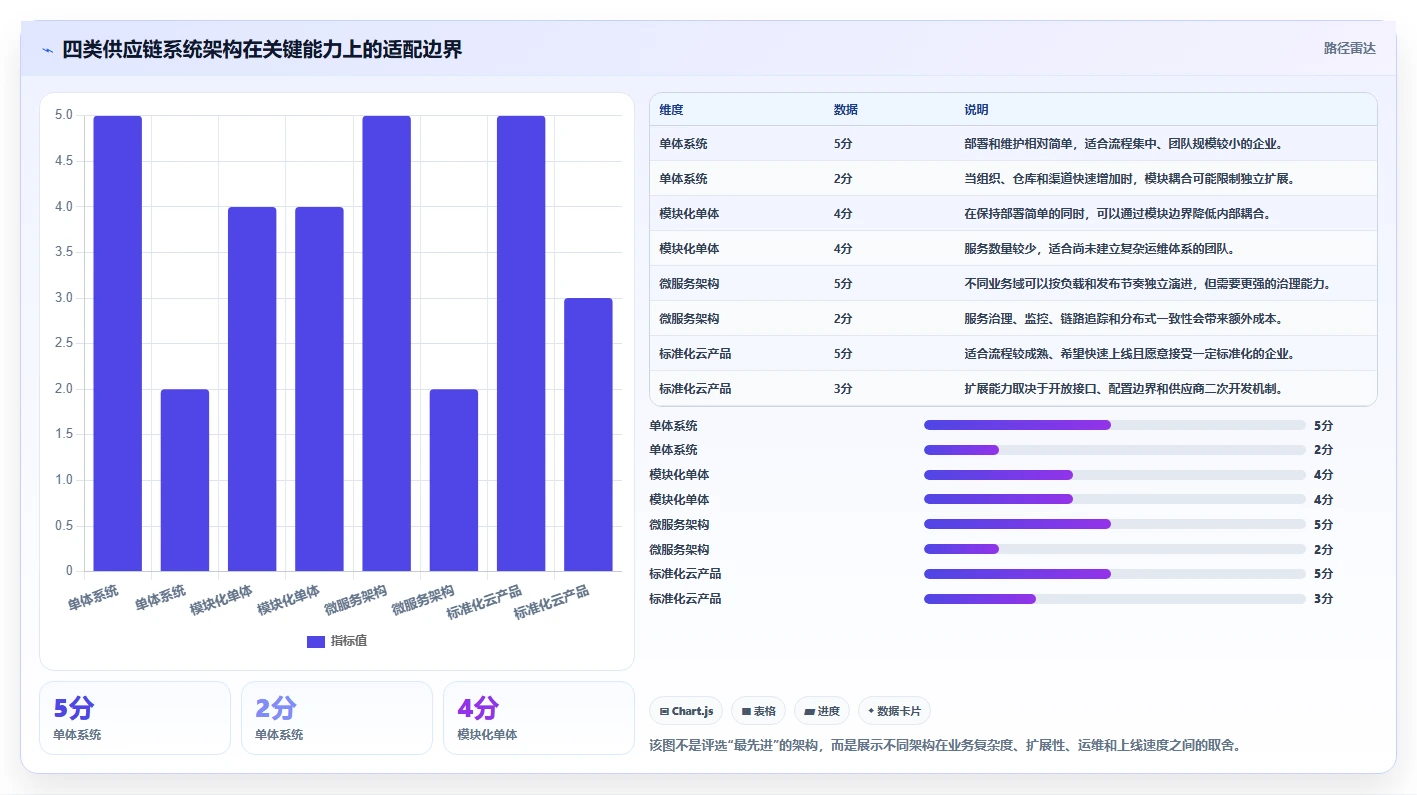Open the 5分 单体系统 data card

(x=135, y=718)
